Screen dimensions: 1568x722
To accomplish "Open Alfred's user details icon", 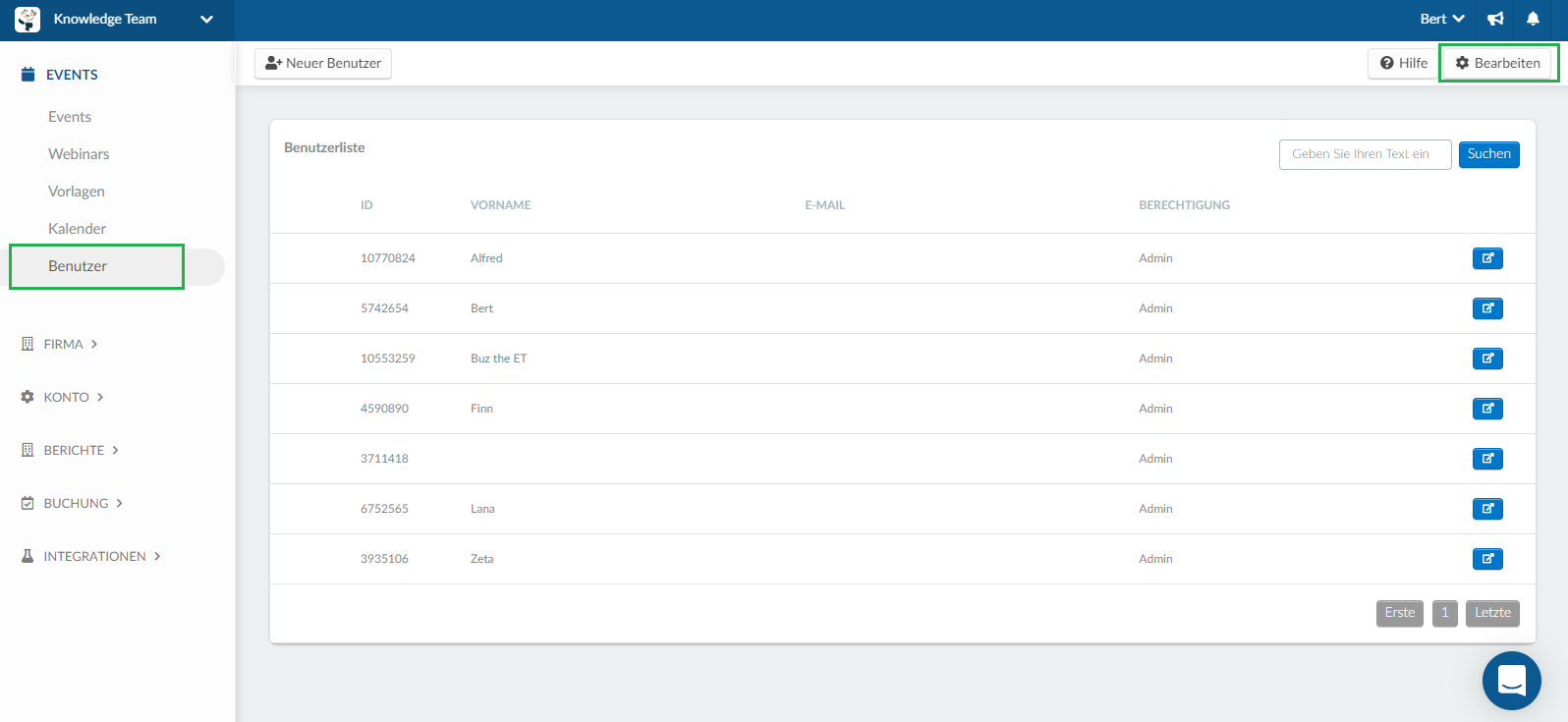I will (1487, 258).
